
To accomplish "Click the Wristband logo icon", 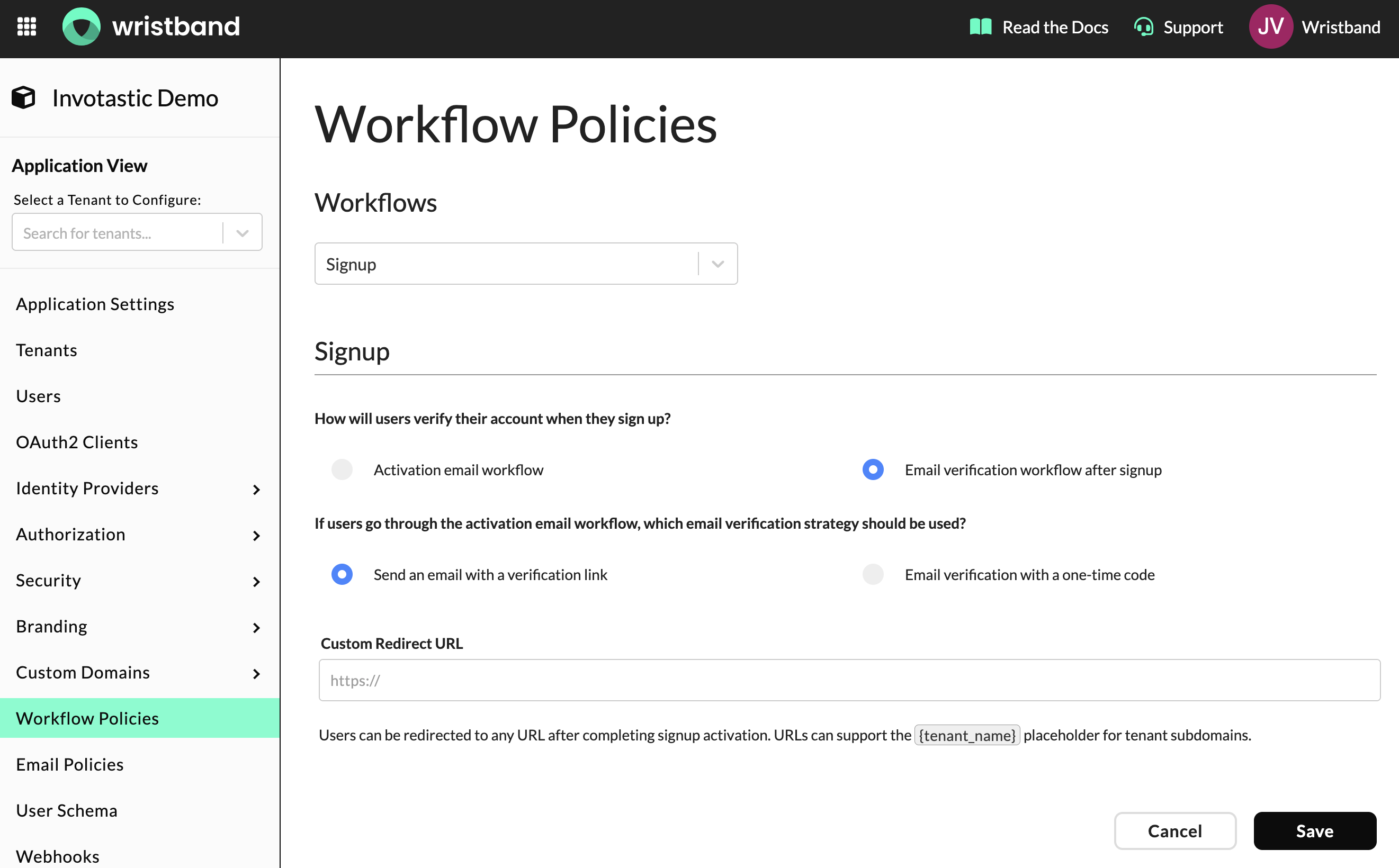I will (x=81, y=26).
